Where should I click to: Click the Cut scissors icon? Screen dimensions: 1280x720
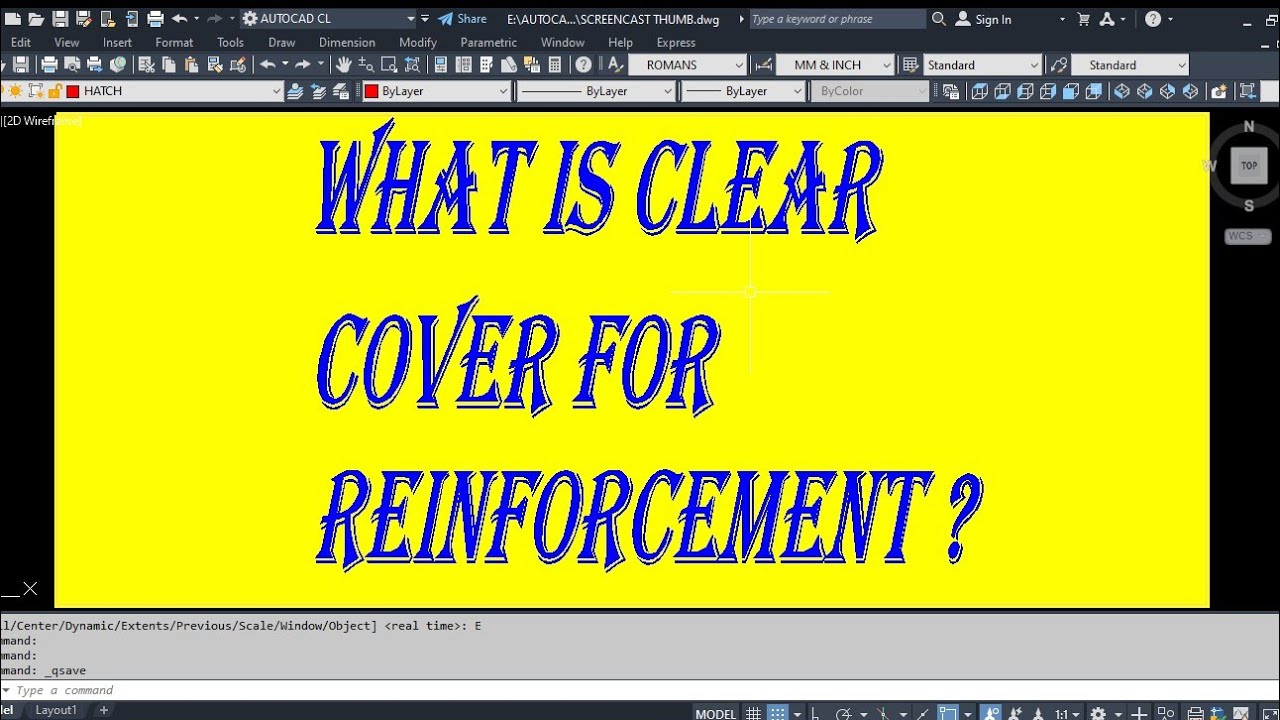(146, 65)
